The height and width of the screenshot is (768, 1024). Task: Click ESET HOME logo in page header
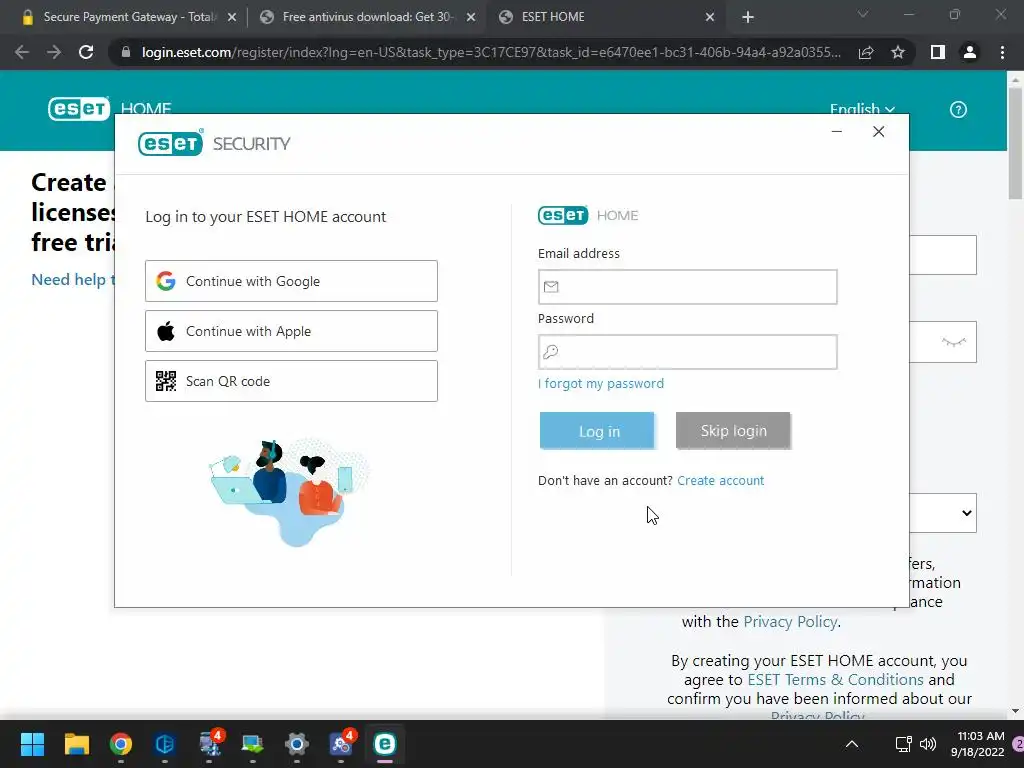pyautogui.click(x=110, y=108)
